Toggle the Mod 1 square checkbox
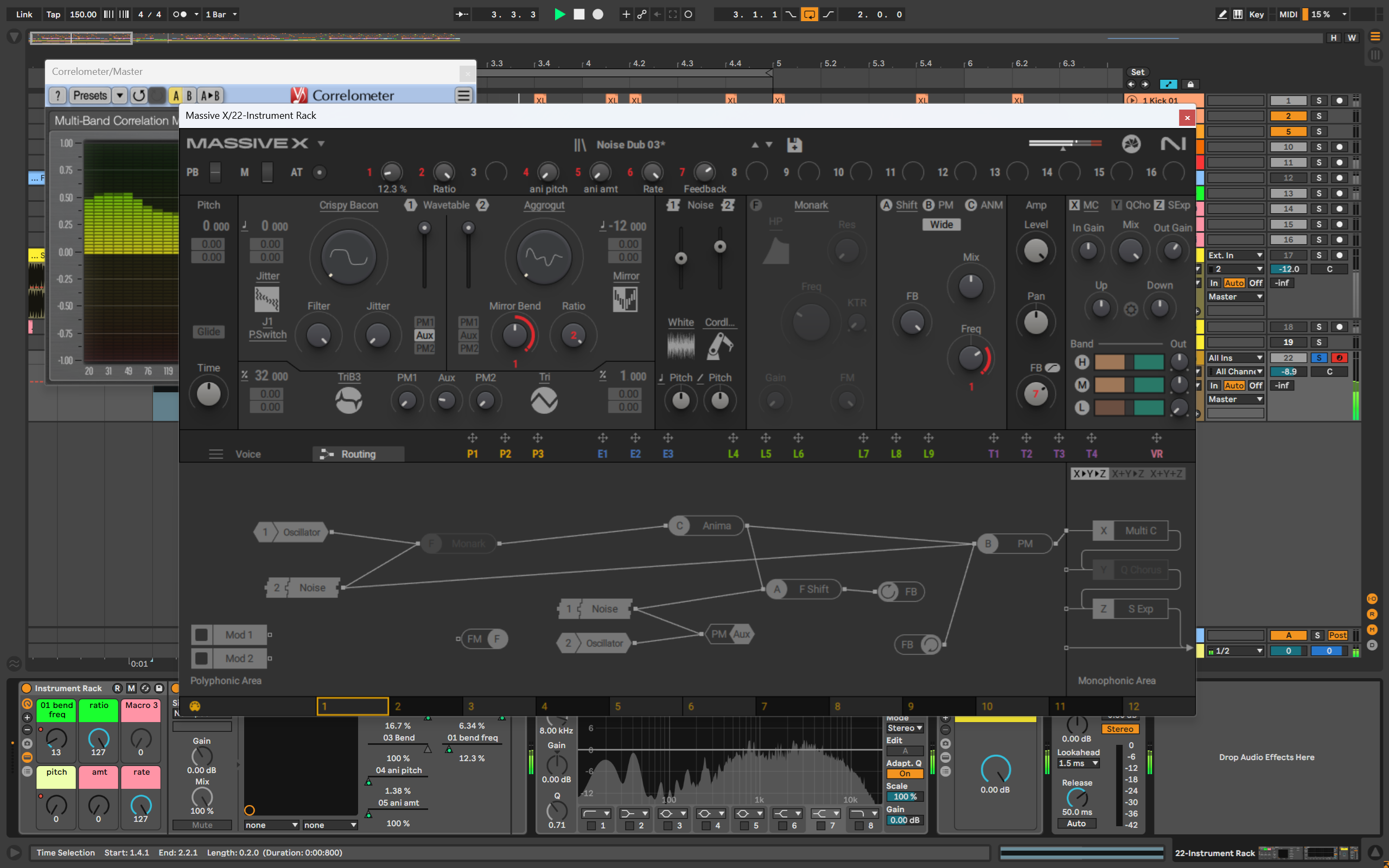 coord(201,634)
